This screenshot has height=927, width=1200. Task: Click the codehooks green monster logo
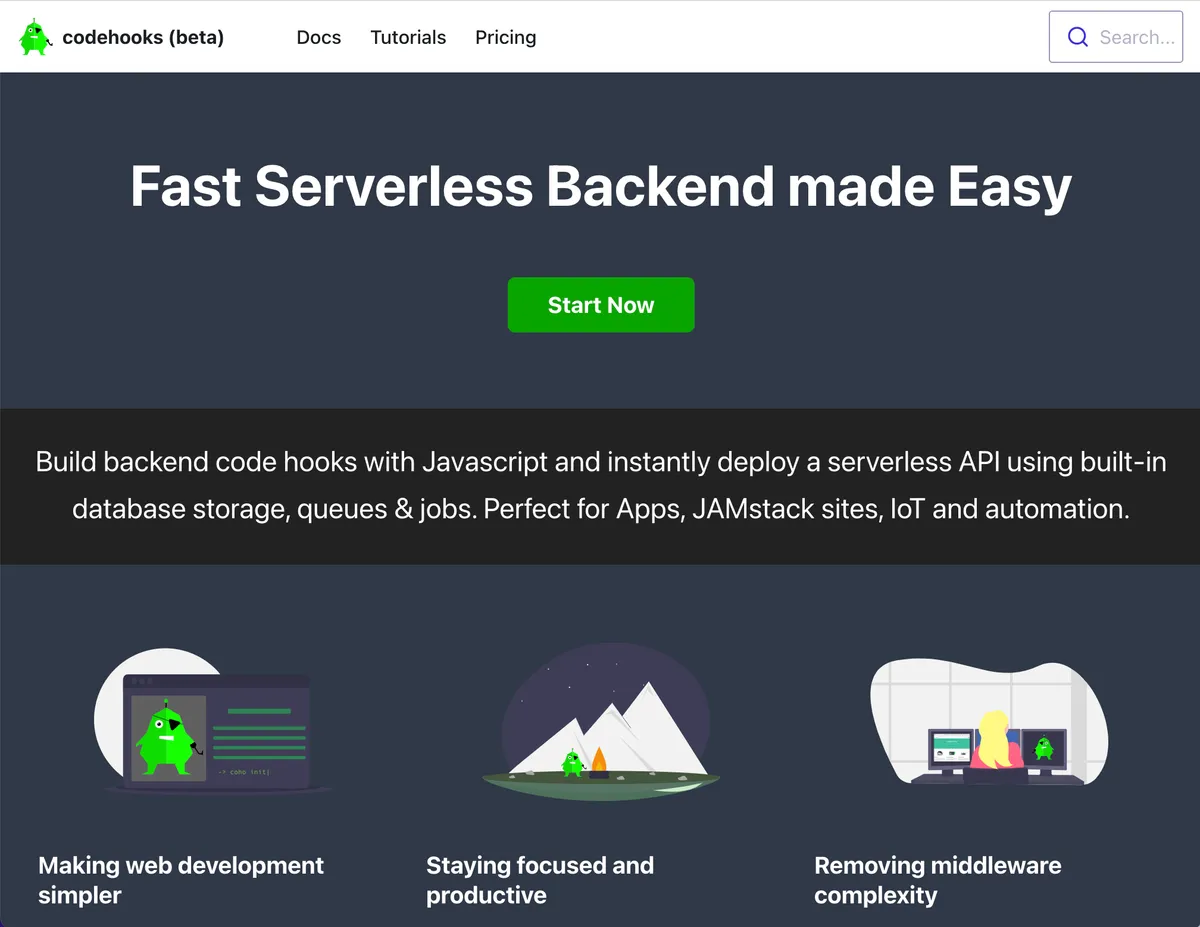pyautogui.click(x=34, y=36)
